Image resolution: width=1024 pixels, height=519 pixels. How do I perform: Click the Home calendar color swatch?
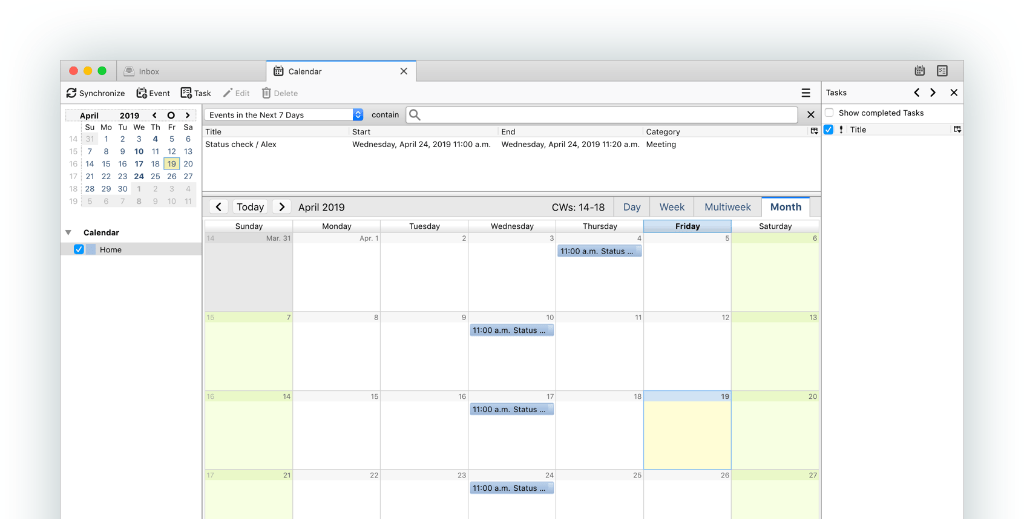coord(91,249)
